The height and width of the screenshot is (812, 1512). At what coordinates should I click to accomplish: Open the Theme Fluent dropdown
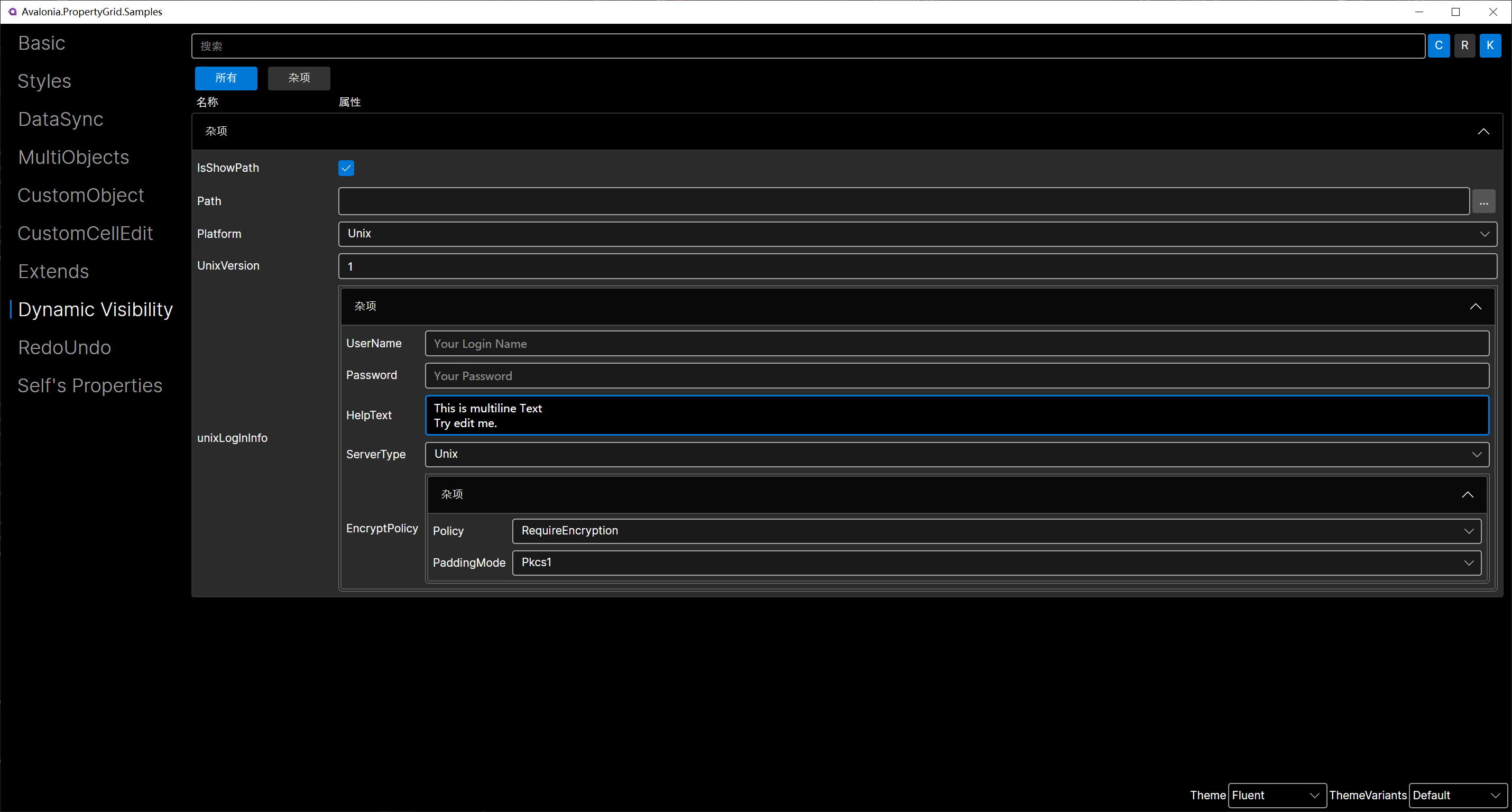pyautogui.click(x=1277, y=796)
